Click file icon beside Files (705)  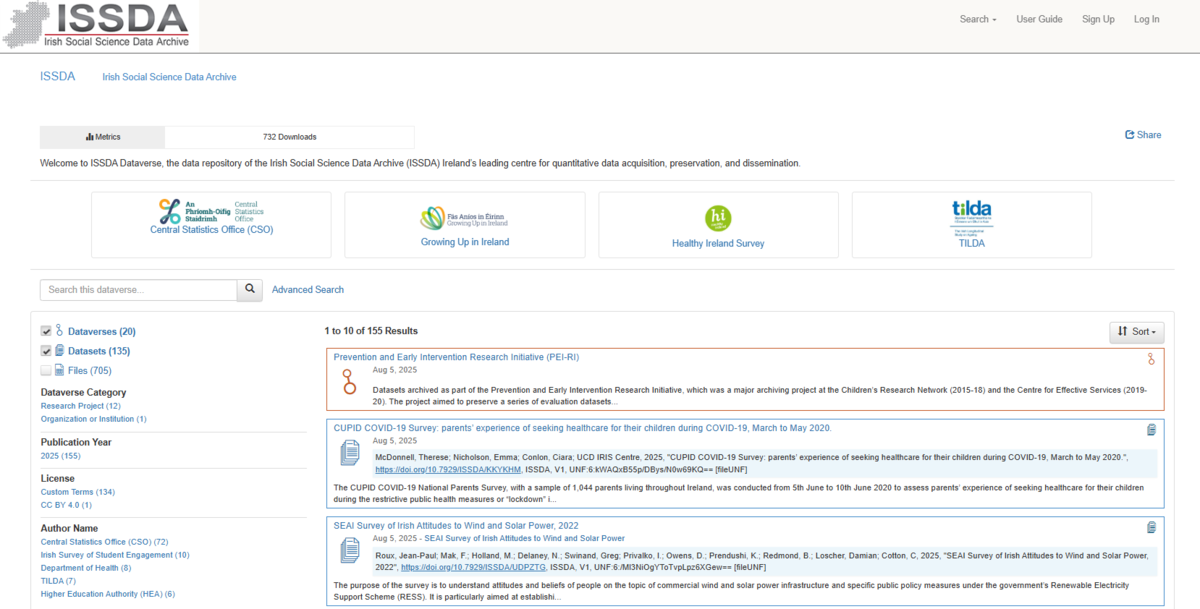(x=59, y=370)
